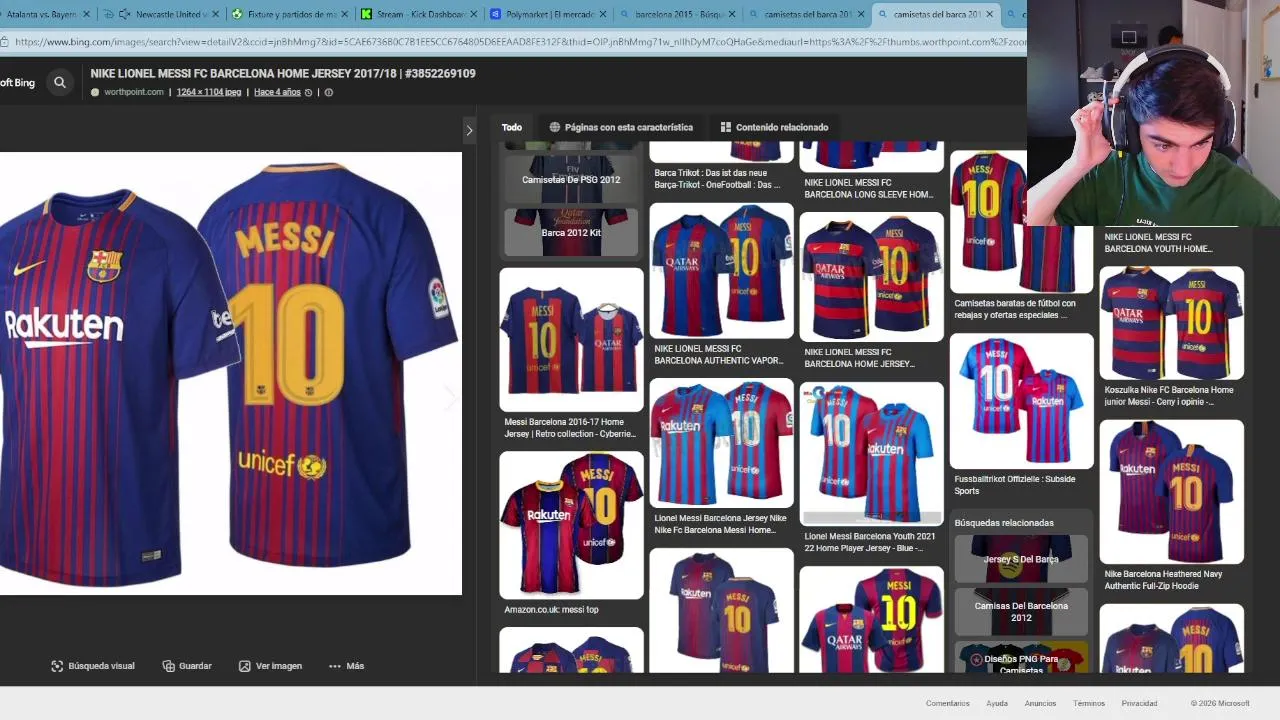Open Lionel Messi Barcelona Jersey Nike thumbnail
1280x720 pixels.
point(721,443)
